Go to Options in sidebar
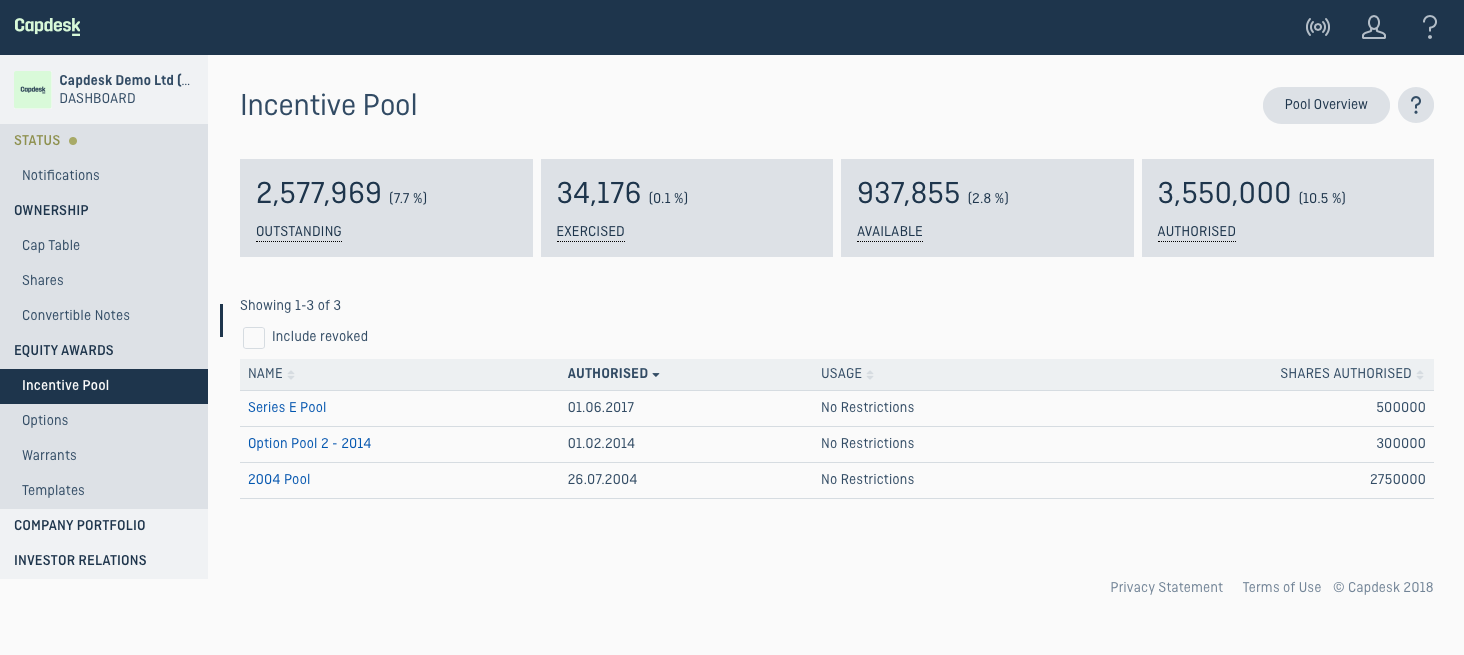1464x655 pixels. point(45,421)
